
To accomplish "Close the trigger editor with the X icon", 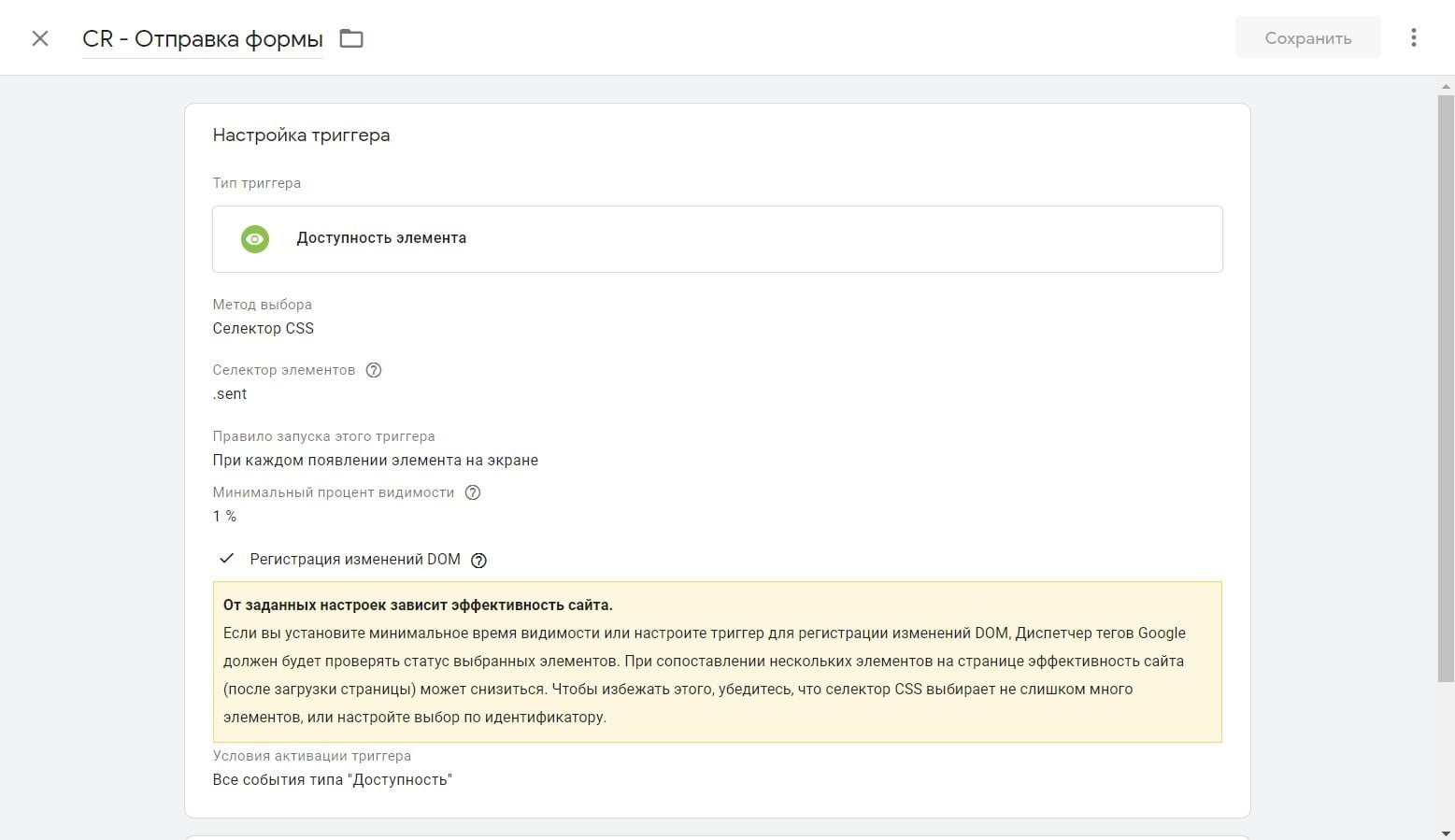I will pos(40,38).
